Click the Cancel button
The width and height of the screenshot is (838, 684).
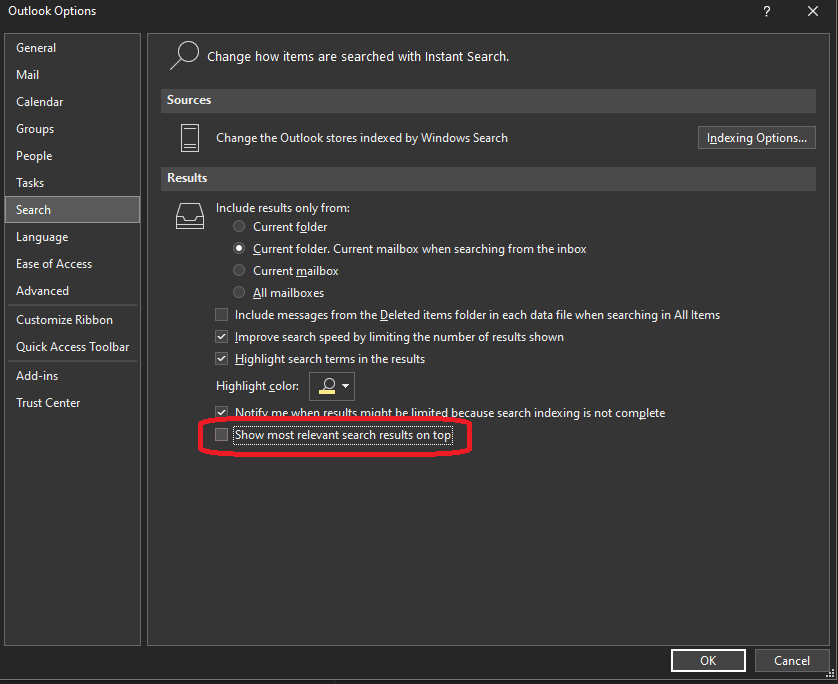pos(792,660)
